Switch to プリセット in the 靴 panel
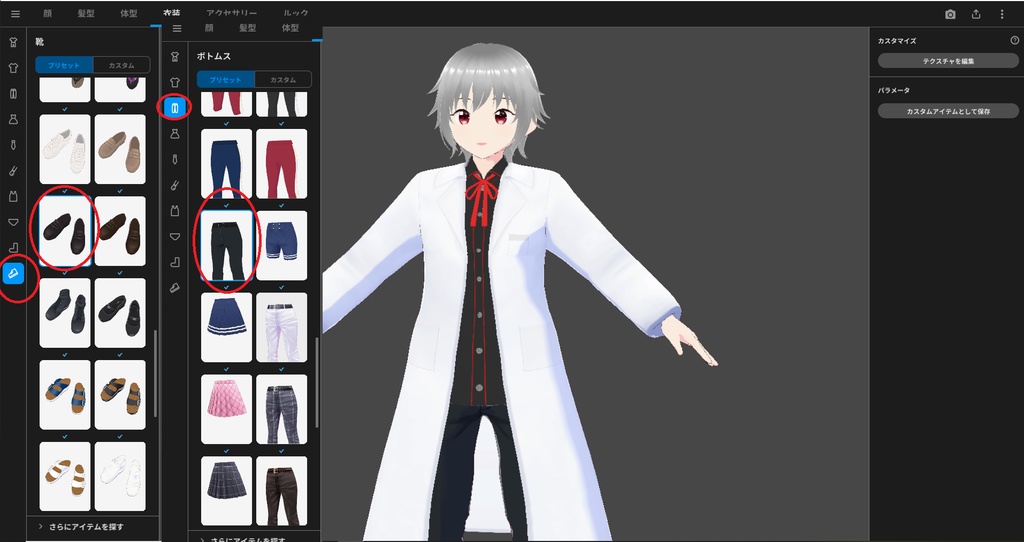Viewport: 1024px width, 542px height. pyautogui.click(x=64, y=65)
